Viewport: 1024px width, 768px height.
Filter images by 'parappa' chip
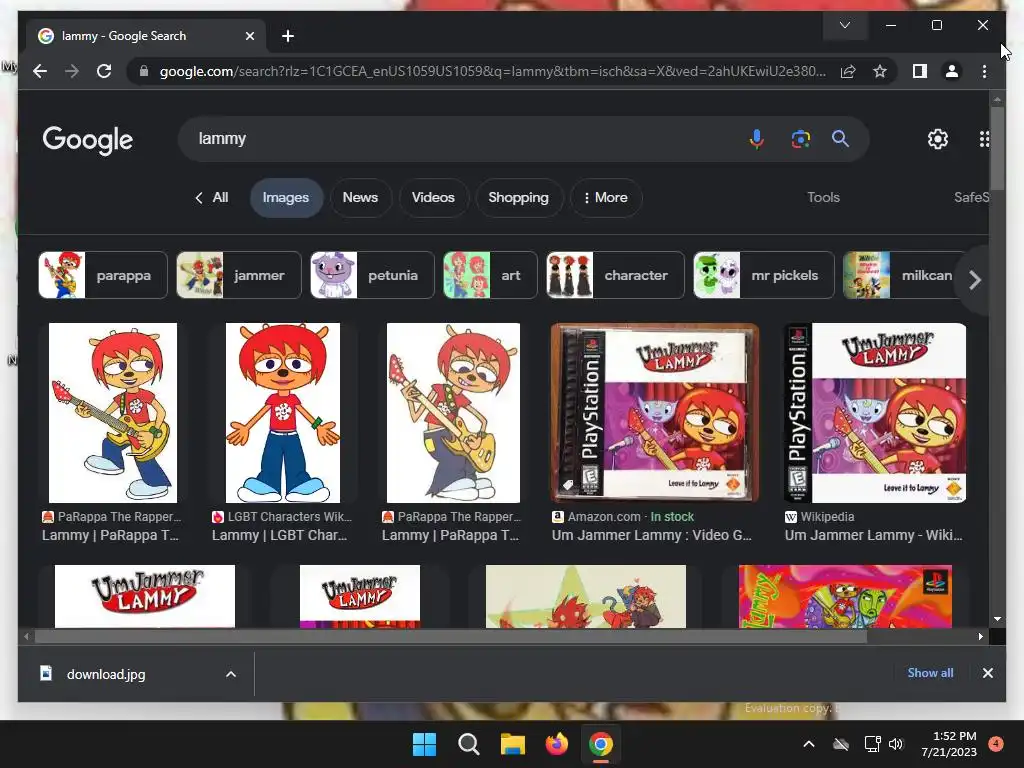[103, 275]
